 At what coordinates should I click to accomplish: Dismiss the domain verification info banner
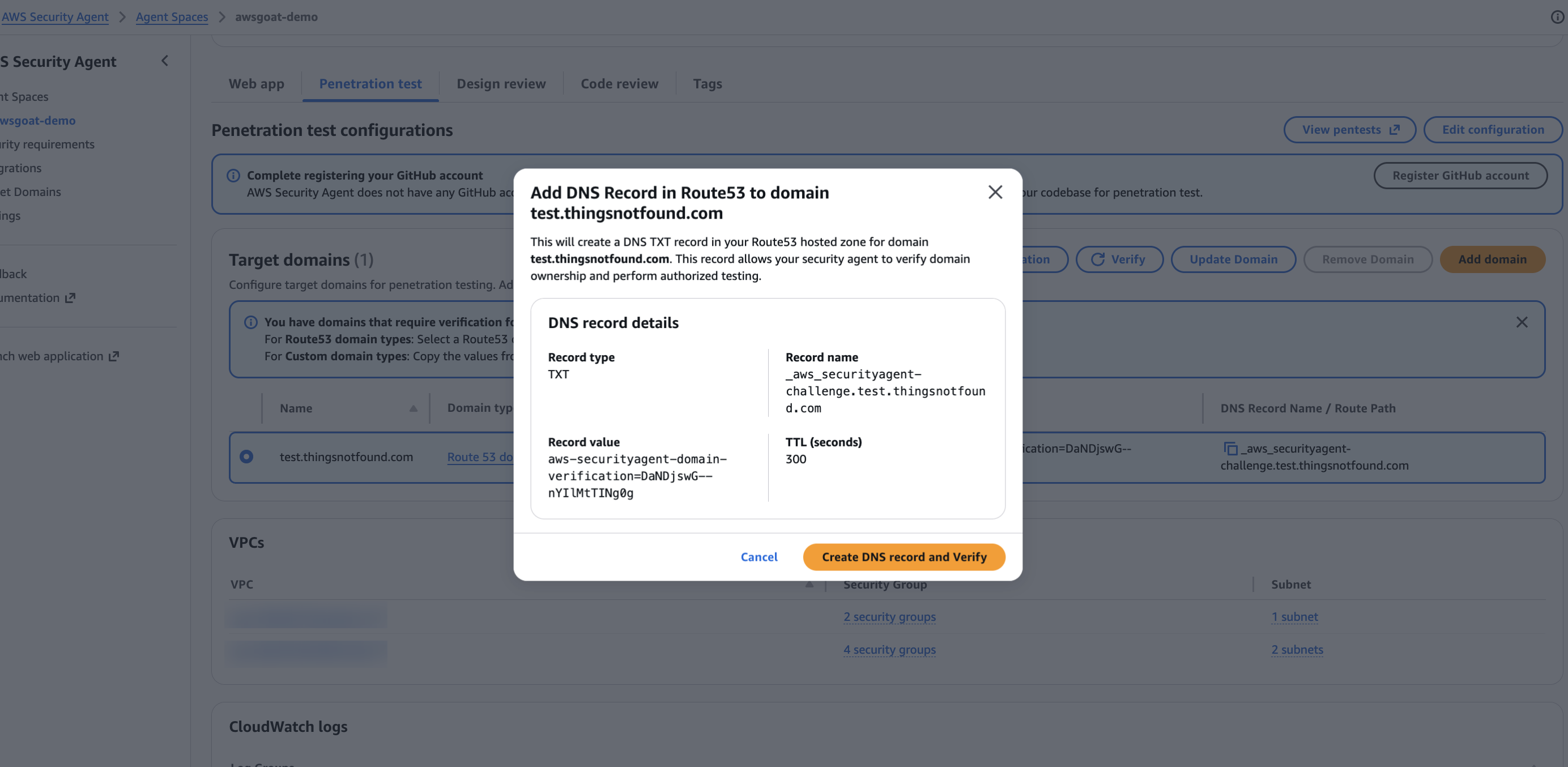(1522, 322)
